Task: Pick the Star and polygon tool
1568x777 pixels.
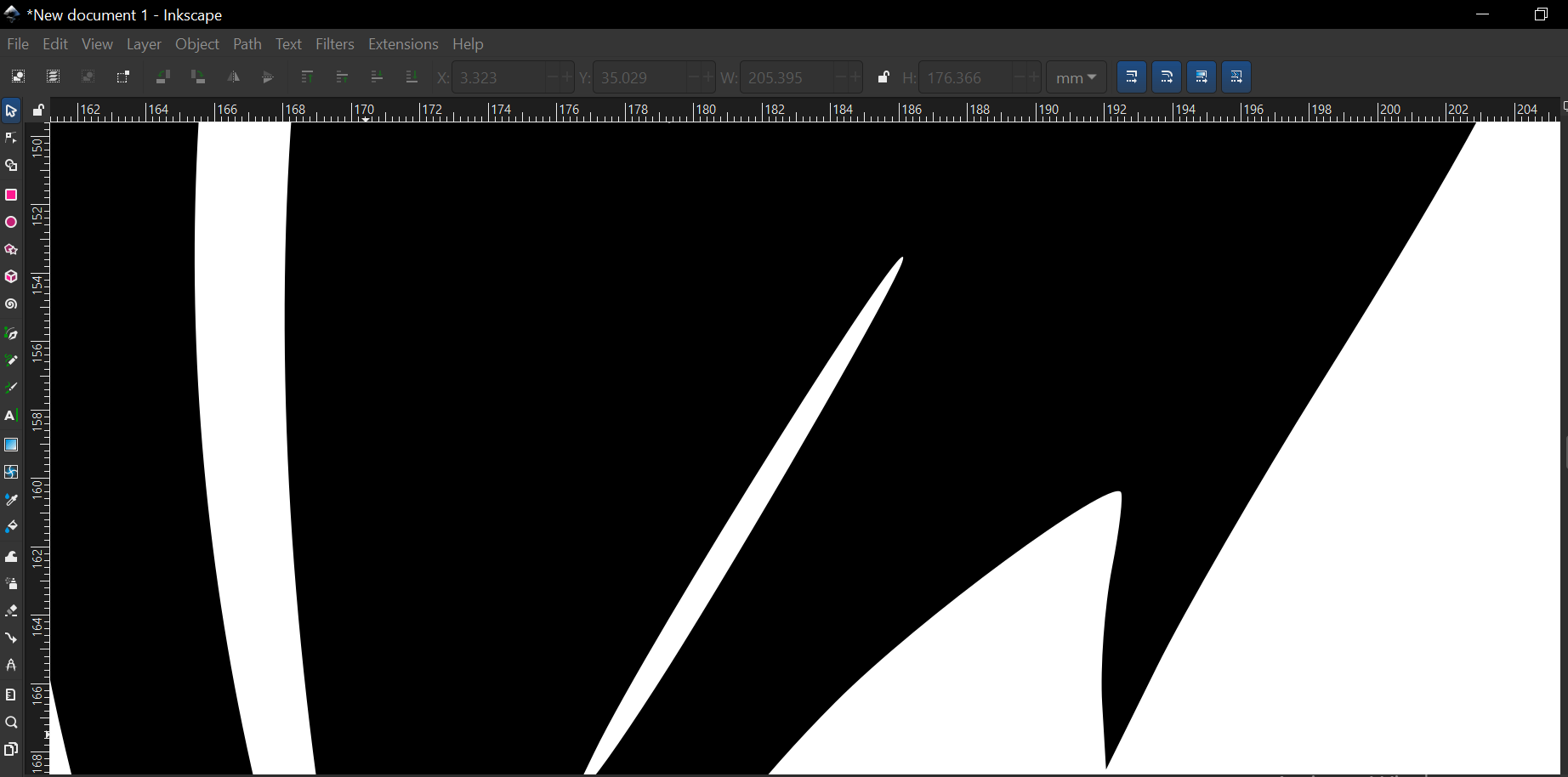Action: point(11,250)
